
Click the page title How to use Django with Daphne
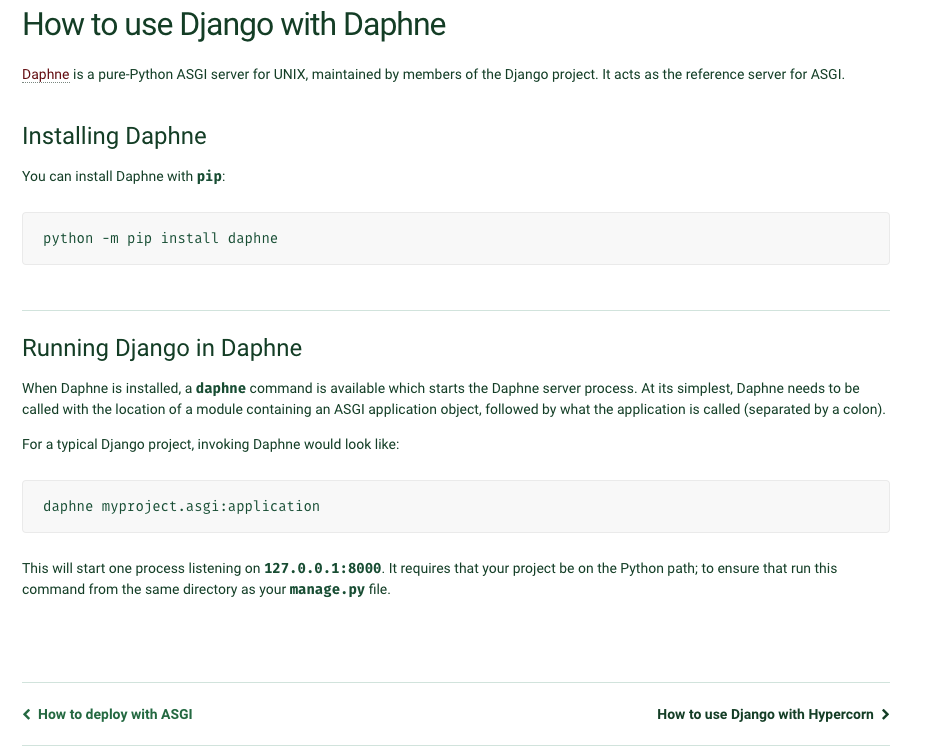[x=234, y=25]
